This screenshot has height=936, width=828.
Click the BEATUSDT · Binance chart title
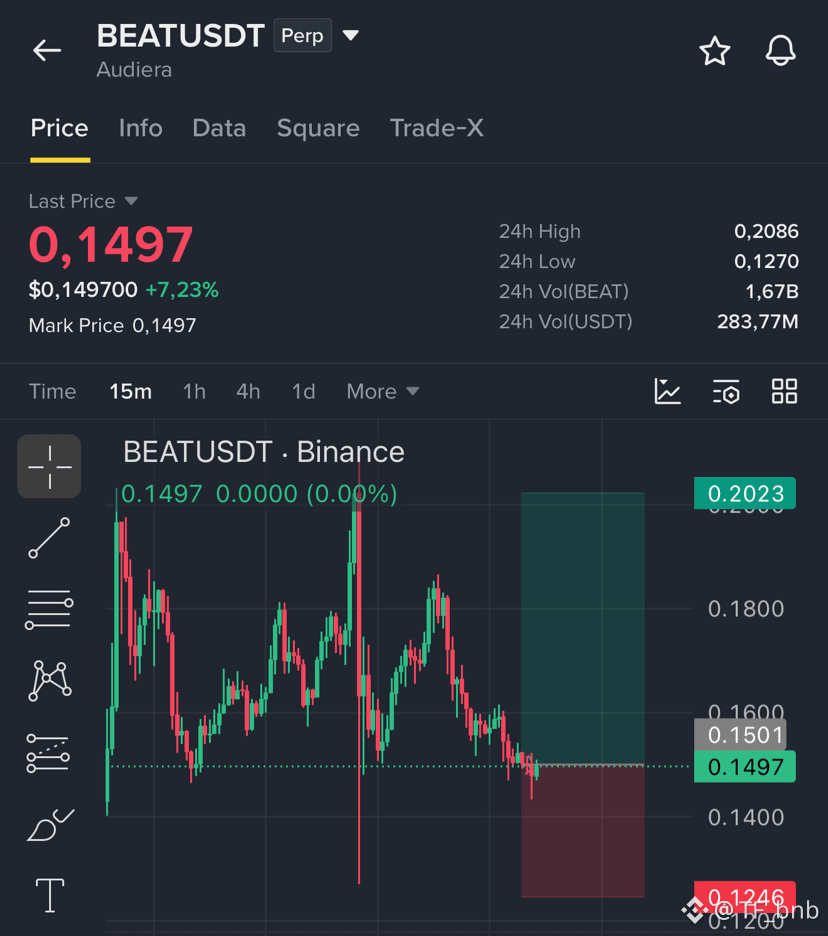point(263,452)
